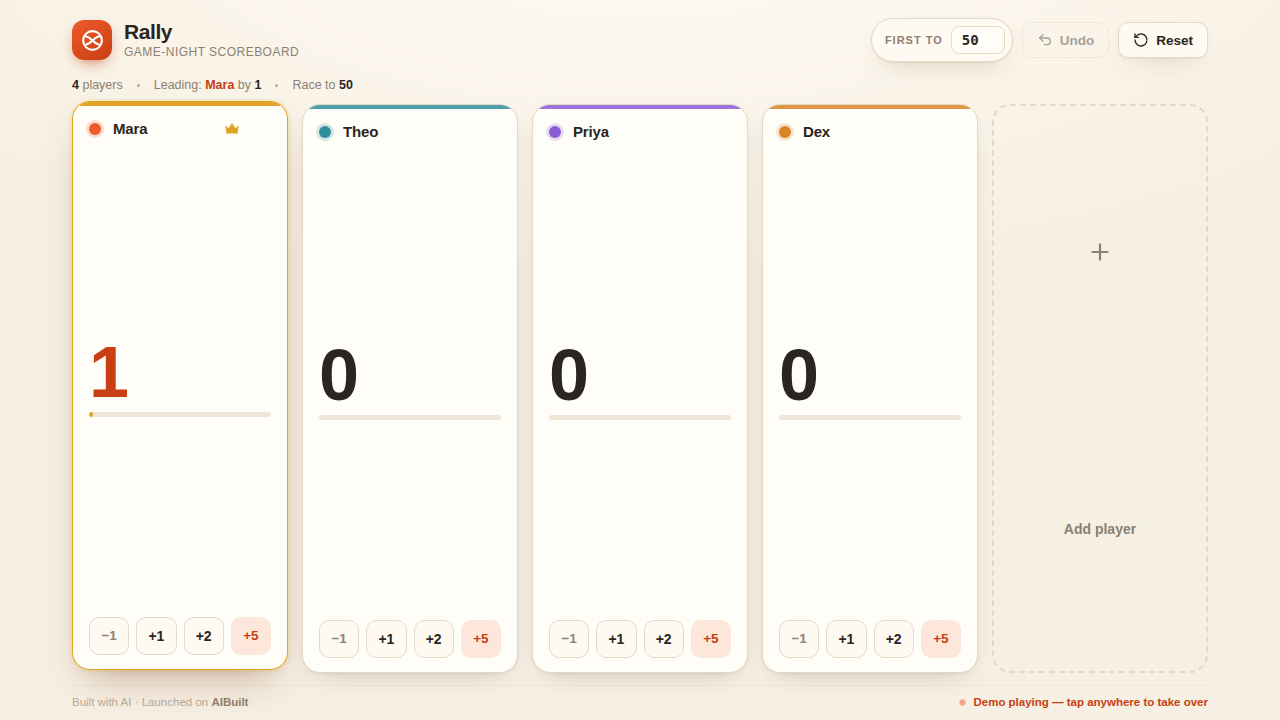This screenshot has width=1280, height=720.
Task: Add 2 points to Theo
Action: [x=434, y=639]
